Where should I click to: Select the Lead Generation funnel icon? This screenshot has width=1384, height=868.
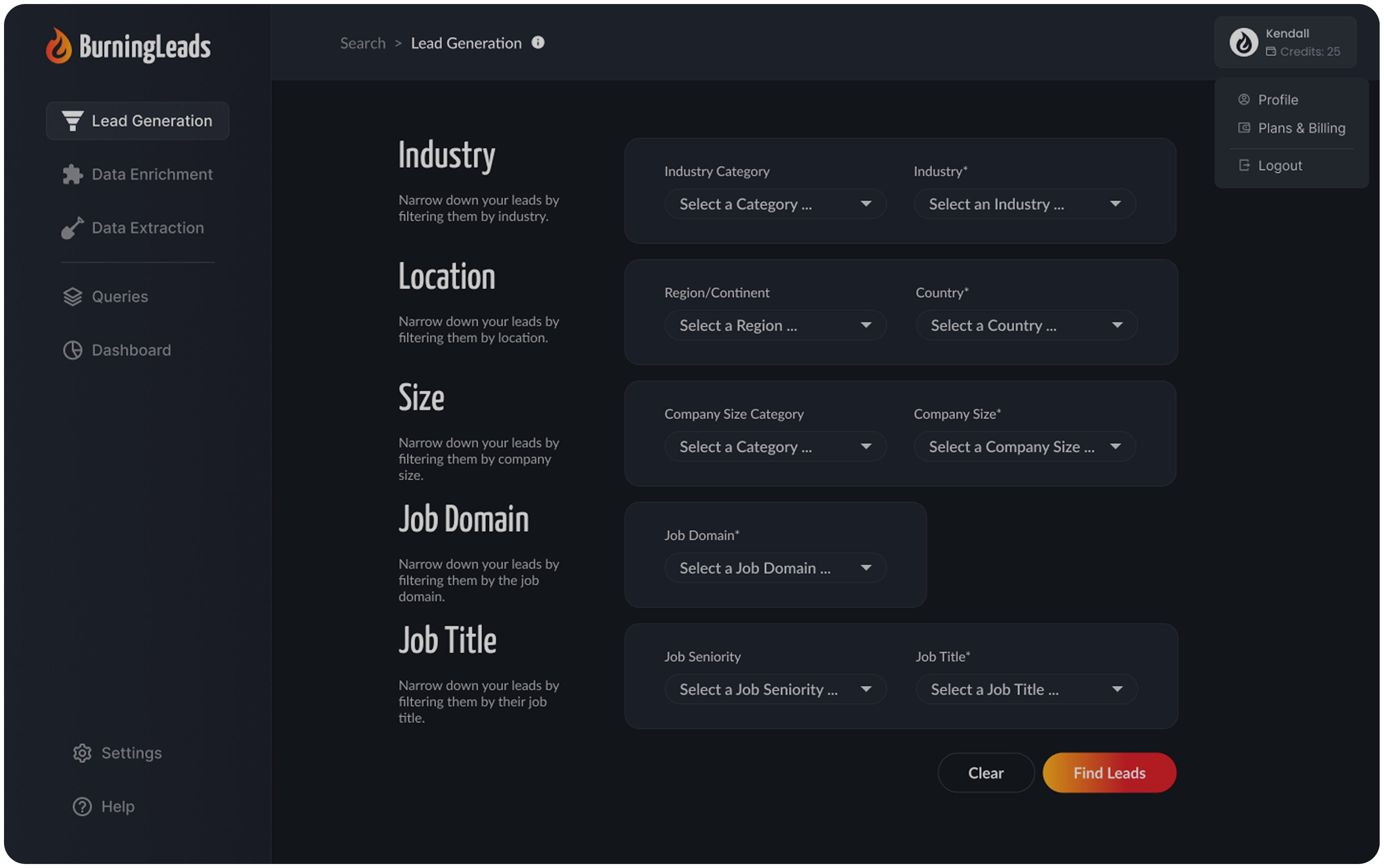pyautogui.click(x=72, y=121)
